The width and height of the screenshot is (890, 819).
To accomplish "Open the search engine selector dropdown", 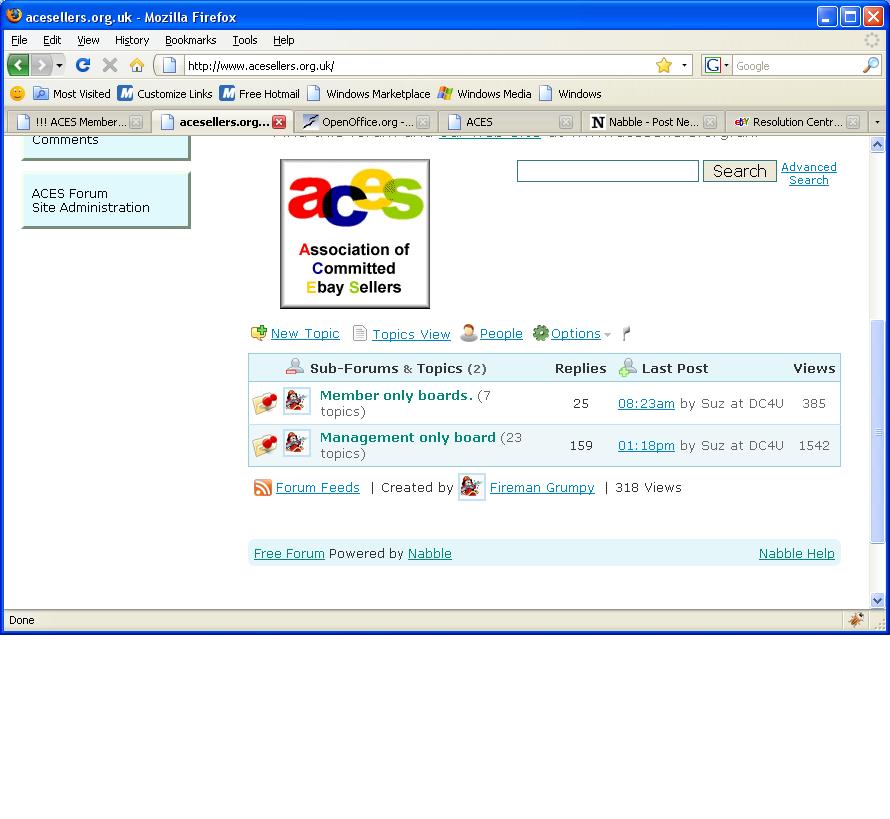I will tap(716, 65).
